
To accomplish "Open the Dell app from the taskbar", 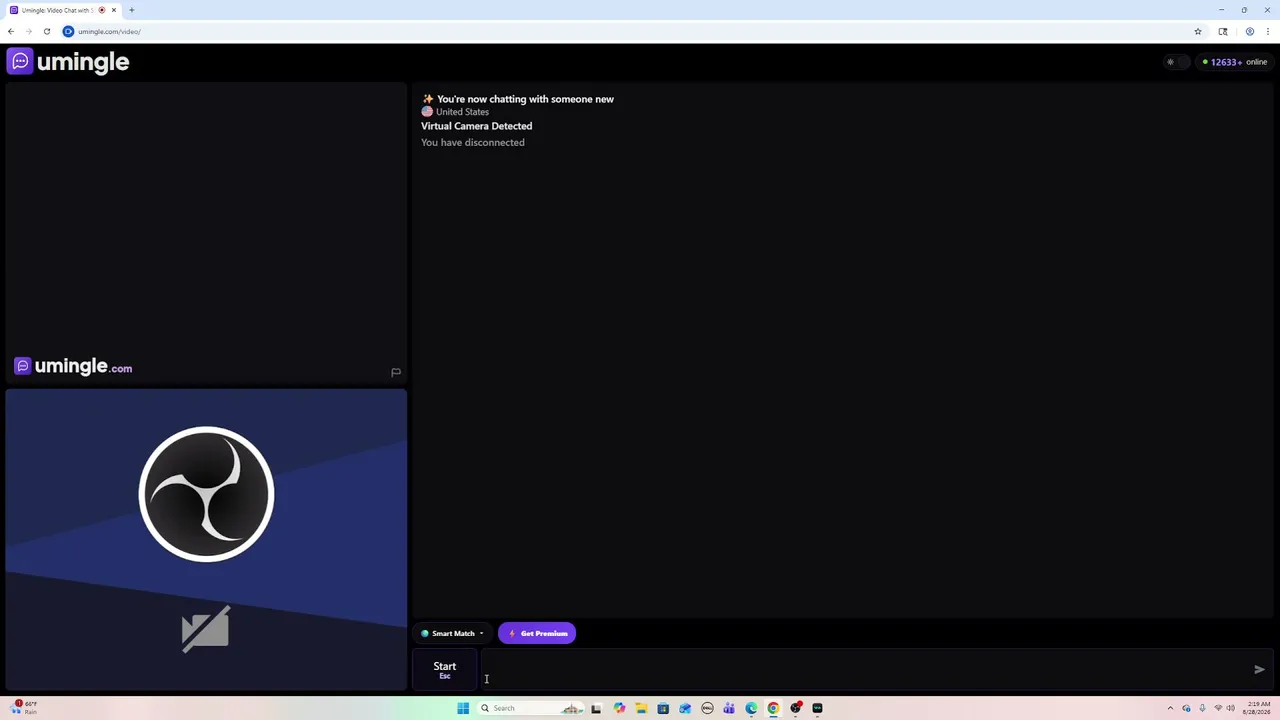I will (707, 708).
